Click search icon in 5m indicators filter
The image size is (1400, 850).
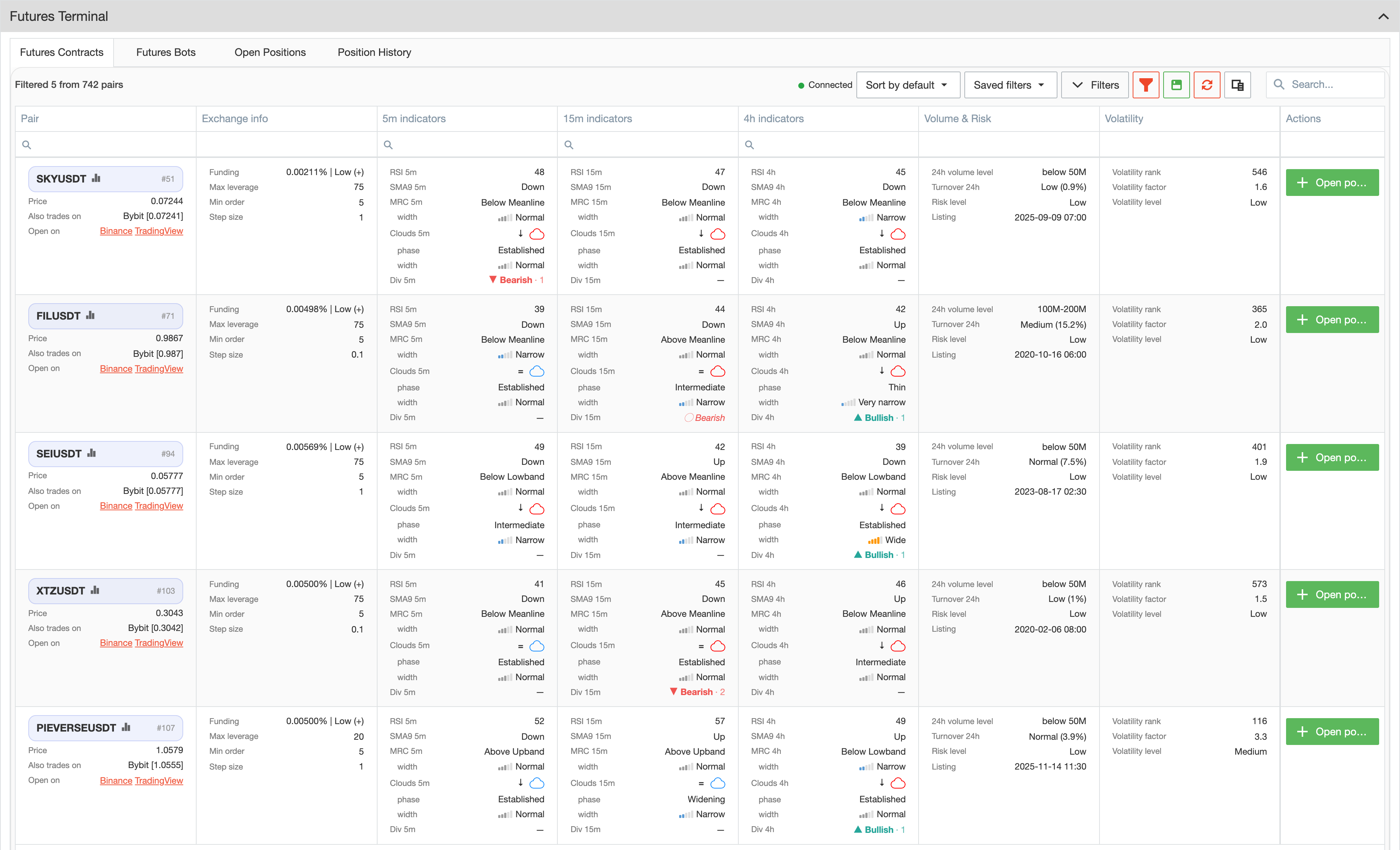coord(388,145)
